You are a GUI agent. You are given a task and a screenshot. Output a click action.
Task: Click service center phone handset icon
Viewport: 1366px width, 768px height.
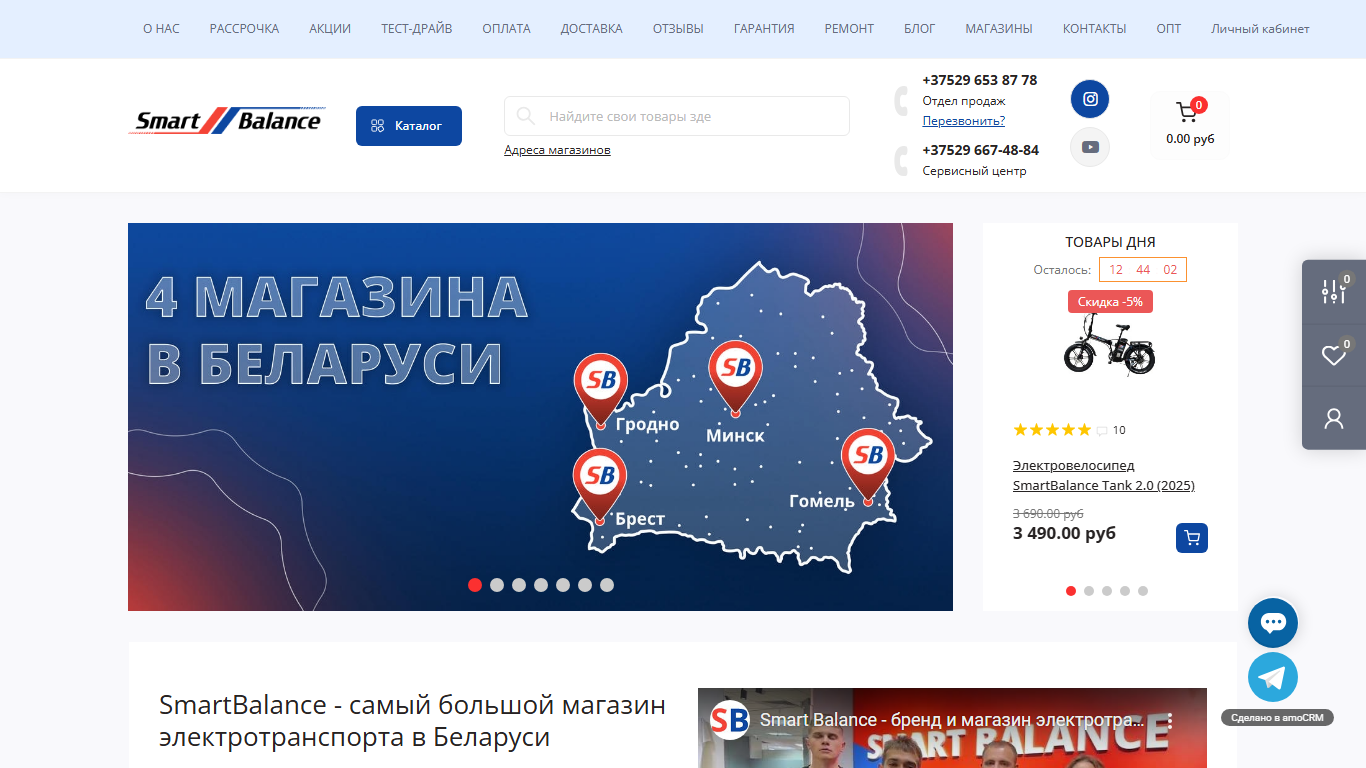pyautogui.click(x=901, y=161)
